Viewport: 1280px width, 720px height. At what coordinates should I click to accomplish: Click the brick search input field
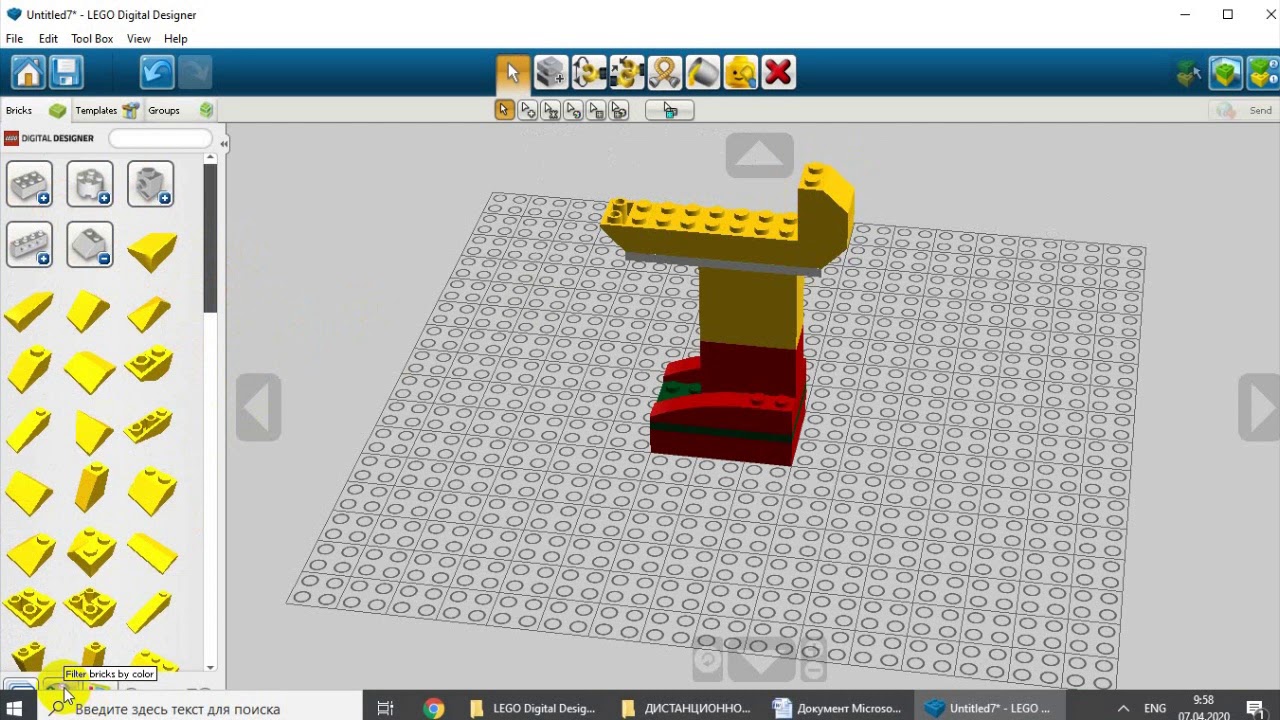(x=160, y=138)
